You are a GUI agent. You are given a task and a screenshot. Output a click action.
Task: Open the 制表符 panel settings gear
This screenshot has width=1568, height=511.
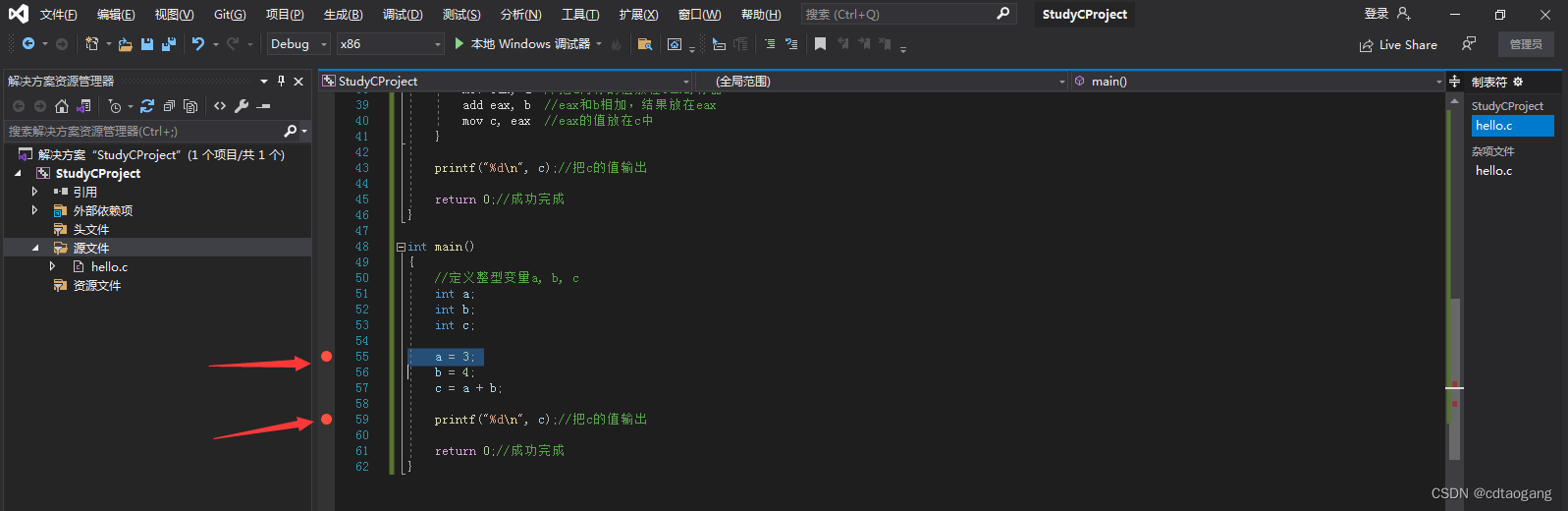(x=1518, y=82)
